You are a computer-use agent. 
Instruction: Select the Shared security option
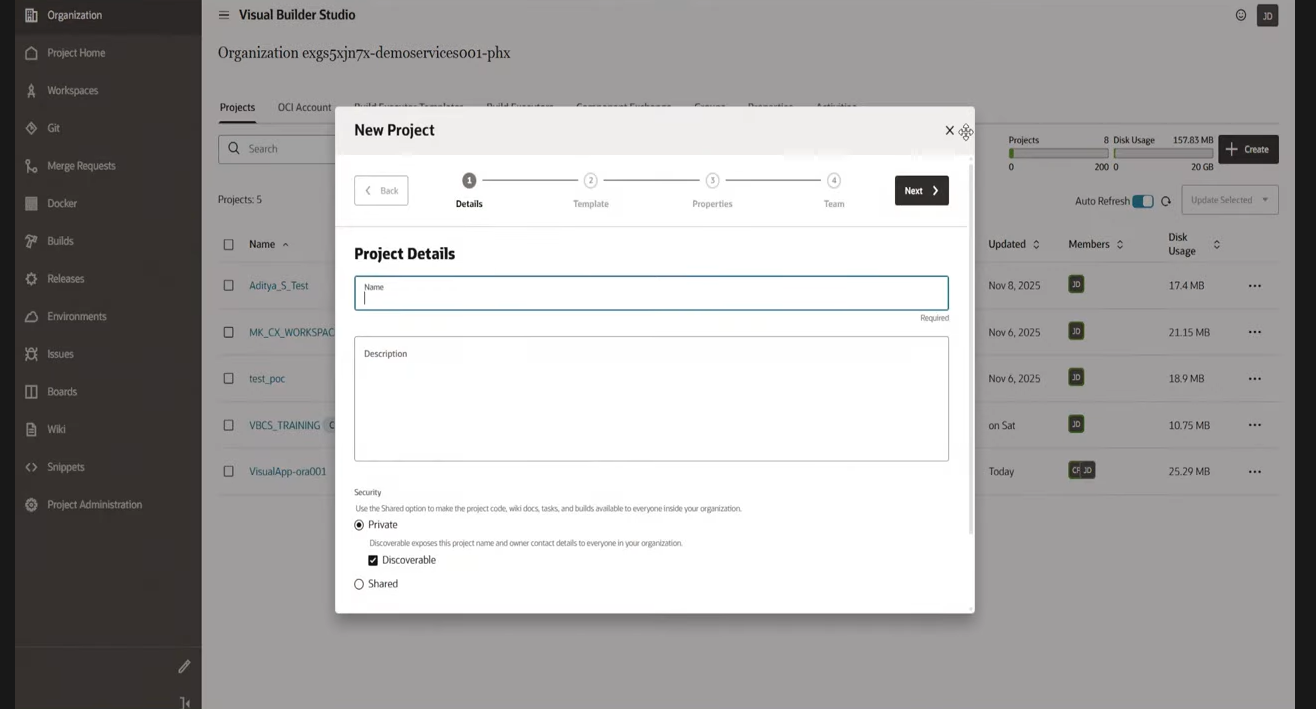click(x=359, y=584)
